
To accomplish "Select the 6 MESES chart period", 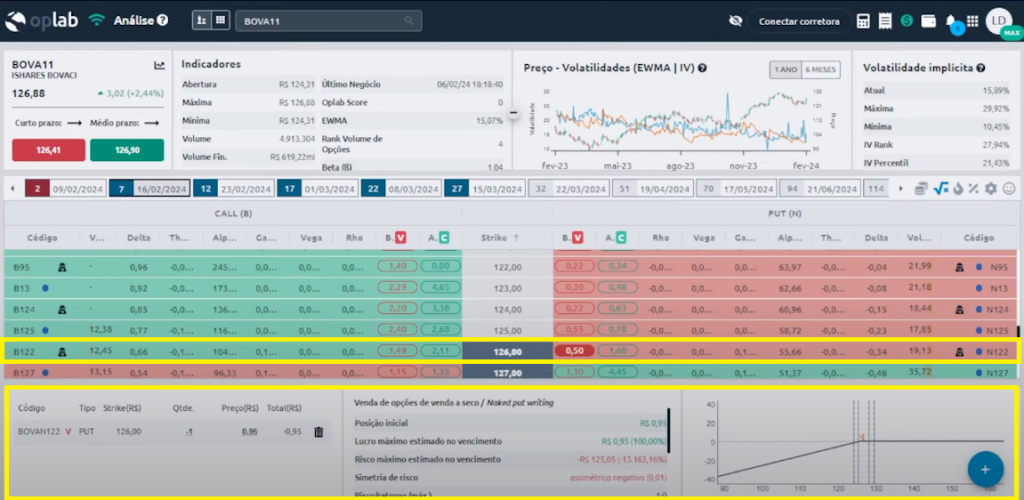I will (822, 69).
